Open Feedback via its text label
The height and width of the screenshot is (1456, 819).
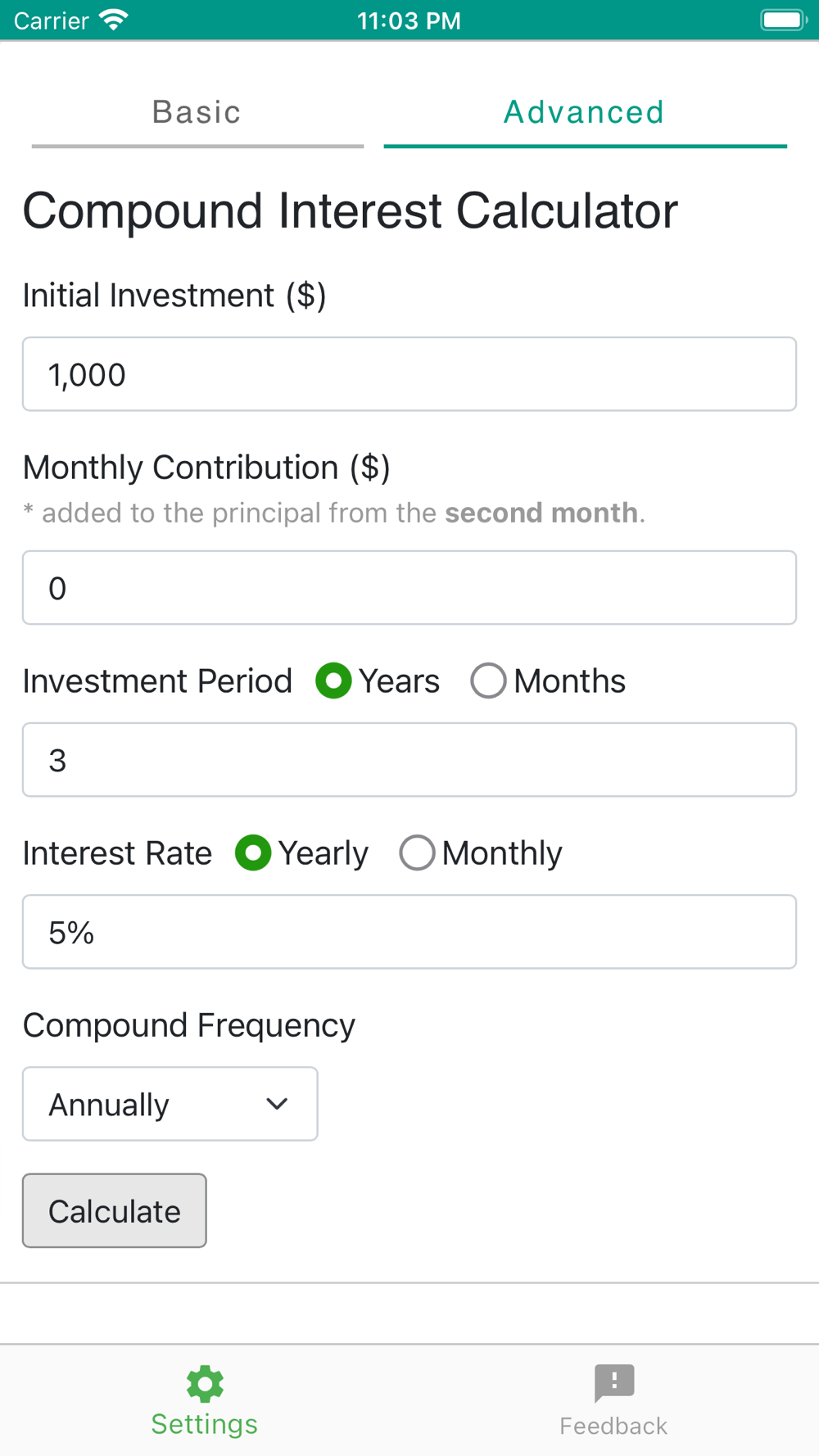click(x=613, y=1426)
